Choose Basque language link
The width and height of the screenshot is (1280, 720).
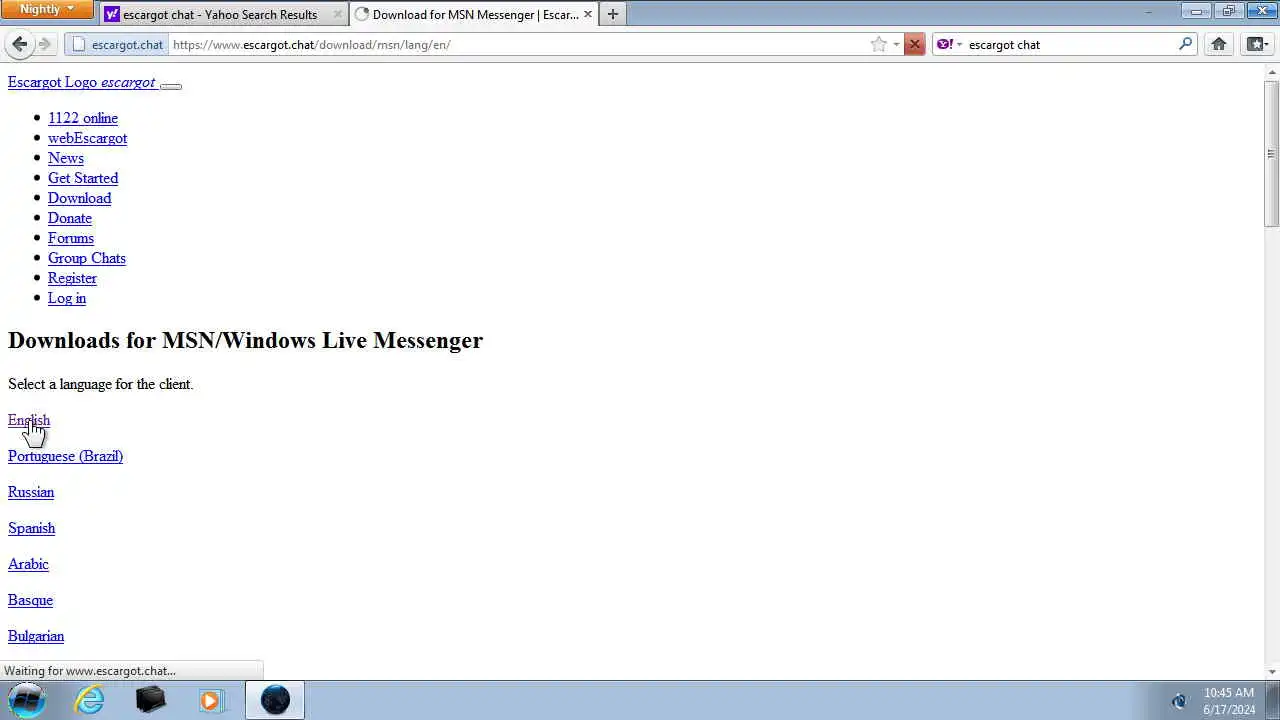point(30,600)
